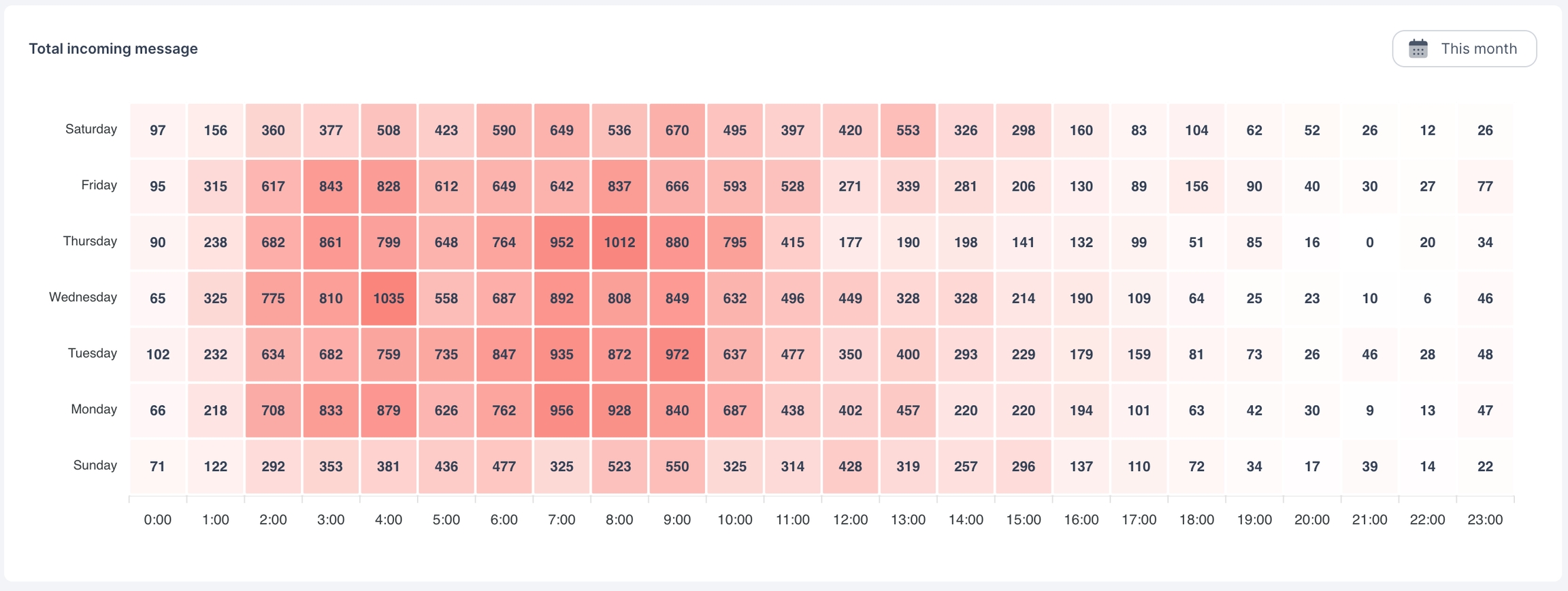This screenshot has height=591, width=1568.
Task: Click the 23:00 hour axis label
Action: click(1485, 520)
